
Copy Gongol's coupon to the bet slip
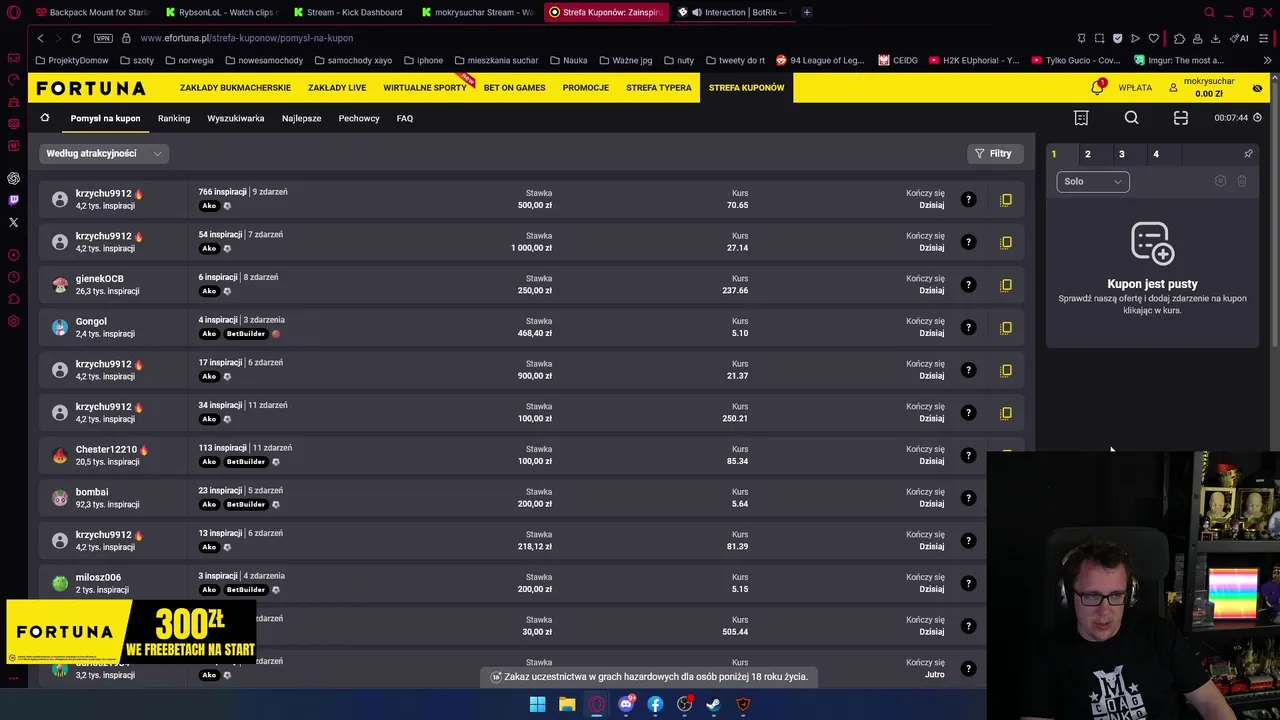1006,327
